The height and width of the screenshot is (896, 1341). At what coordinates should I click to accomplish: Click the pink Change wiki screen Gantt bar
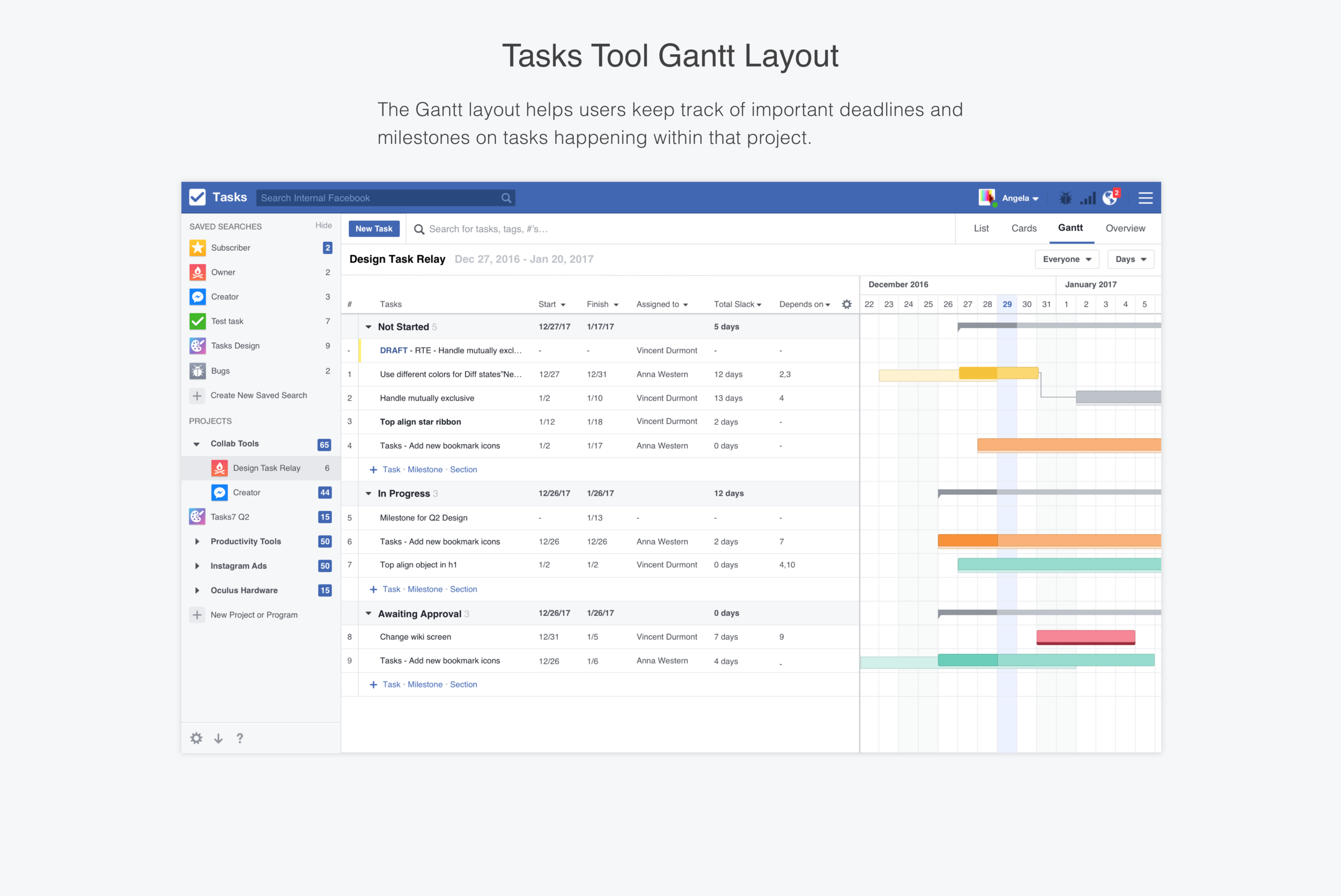tap(1085, 636)
